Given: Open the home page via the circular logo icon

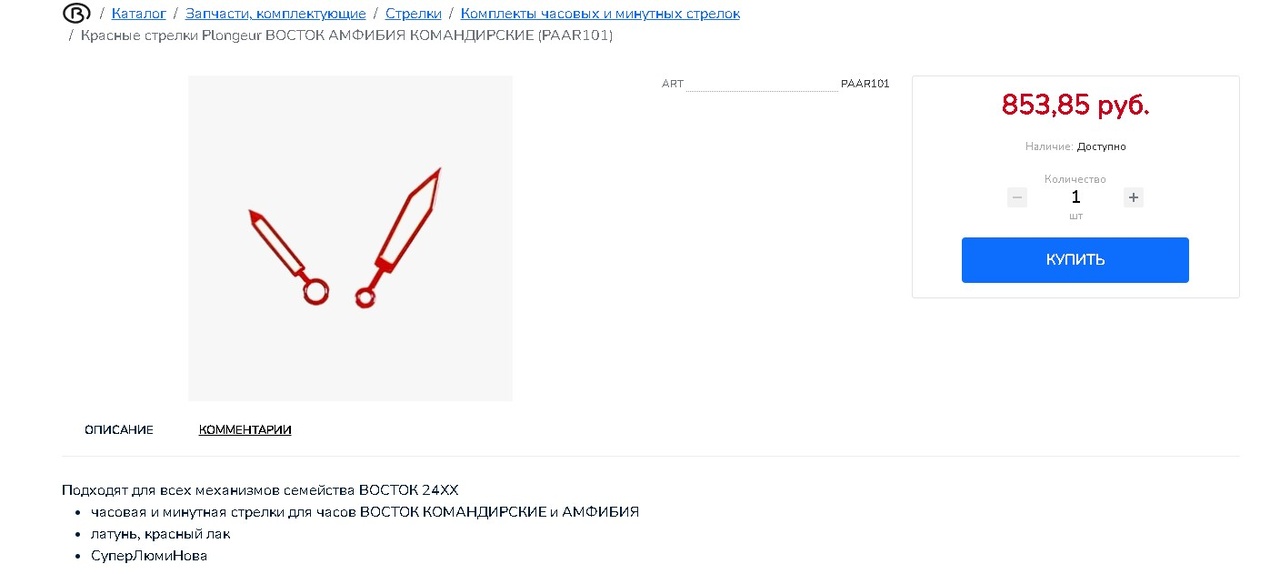Looking at the screenshot, I should [x=75, y=14].
